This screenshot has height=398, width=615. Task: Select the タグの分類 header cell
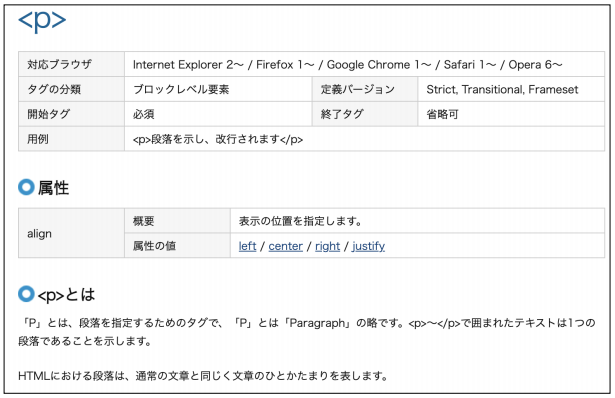tap(71, 89)
